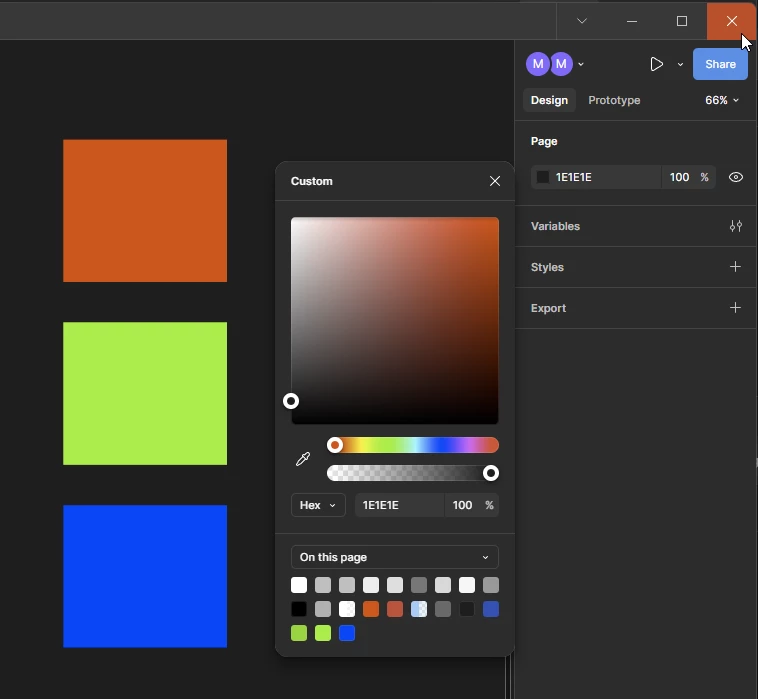Click the Custom panel title
The width and height of the screenshot is (758, 699).
[311, 181]
